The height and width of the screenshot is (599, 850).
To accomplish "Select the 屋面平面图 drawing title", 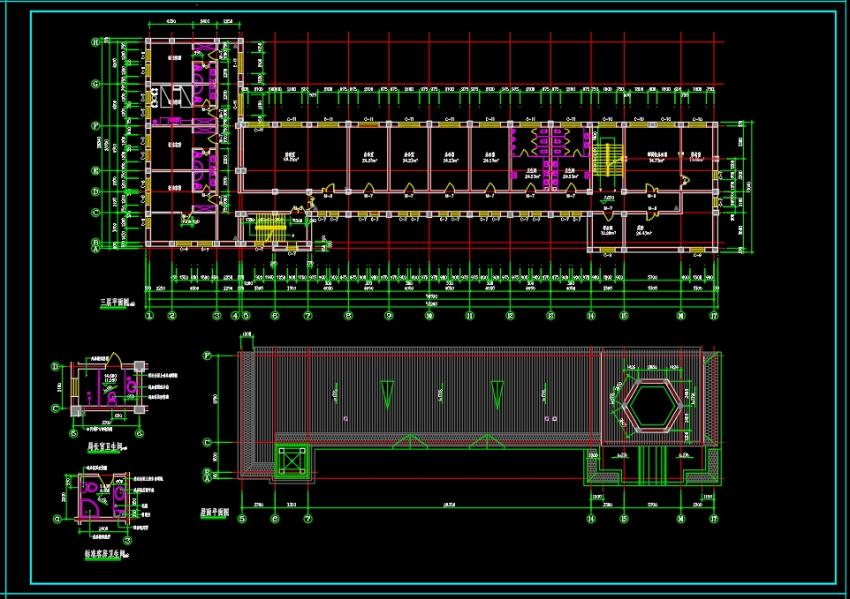I will 215,512.
